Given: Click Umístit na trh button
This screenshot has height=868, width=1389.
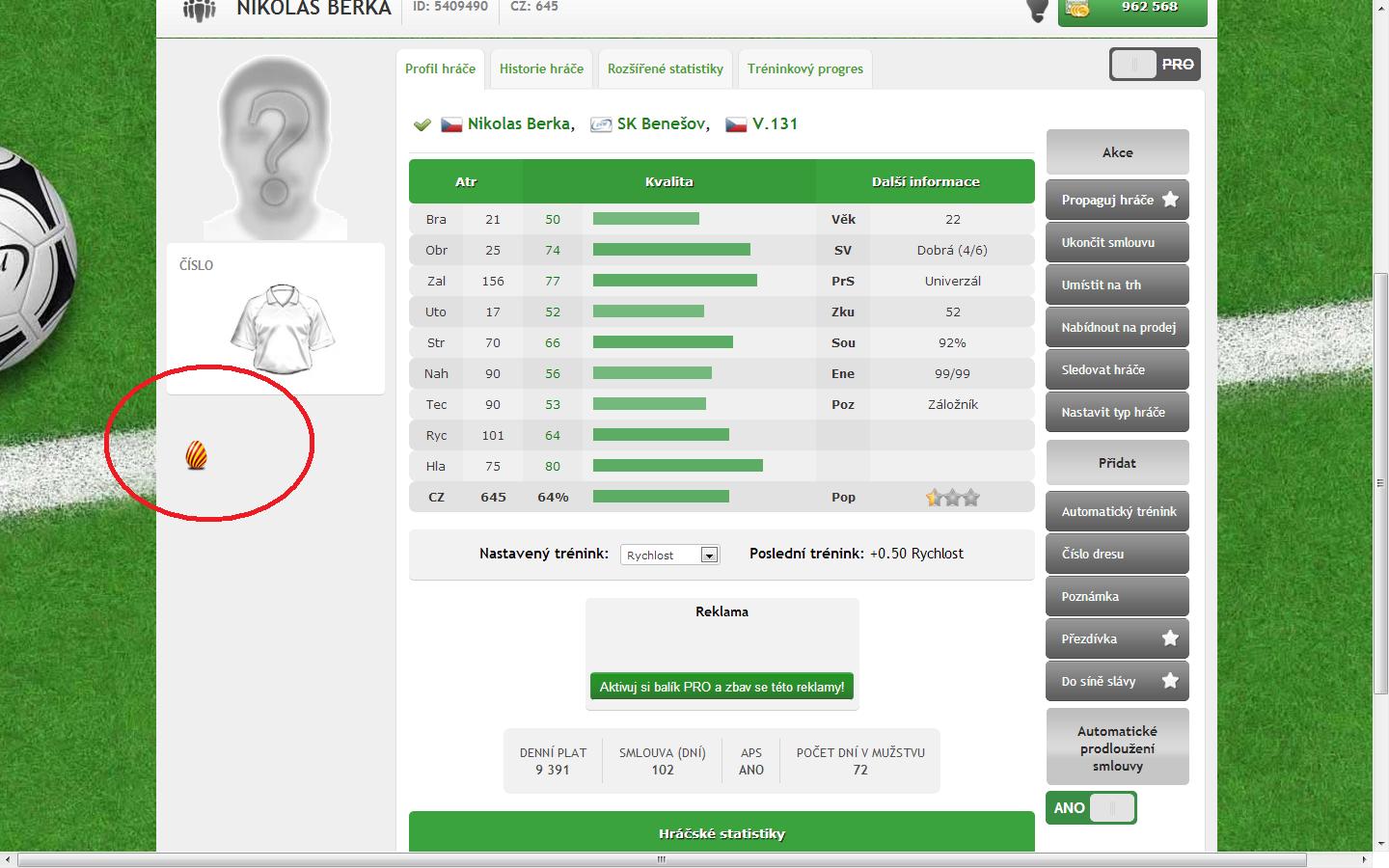Looking at the screenshot, I should (x=1117, y=285).
